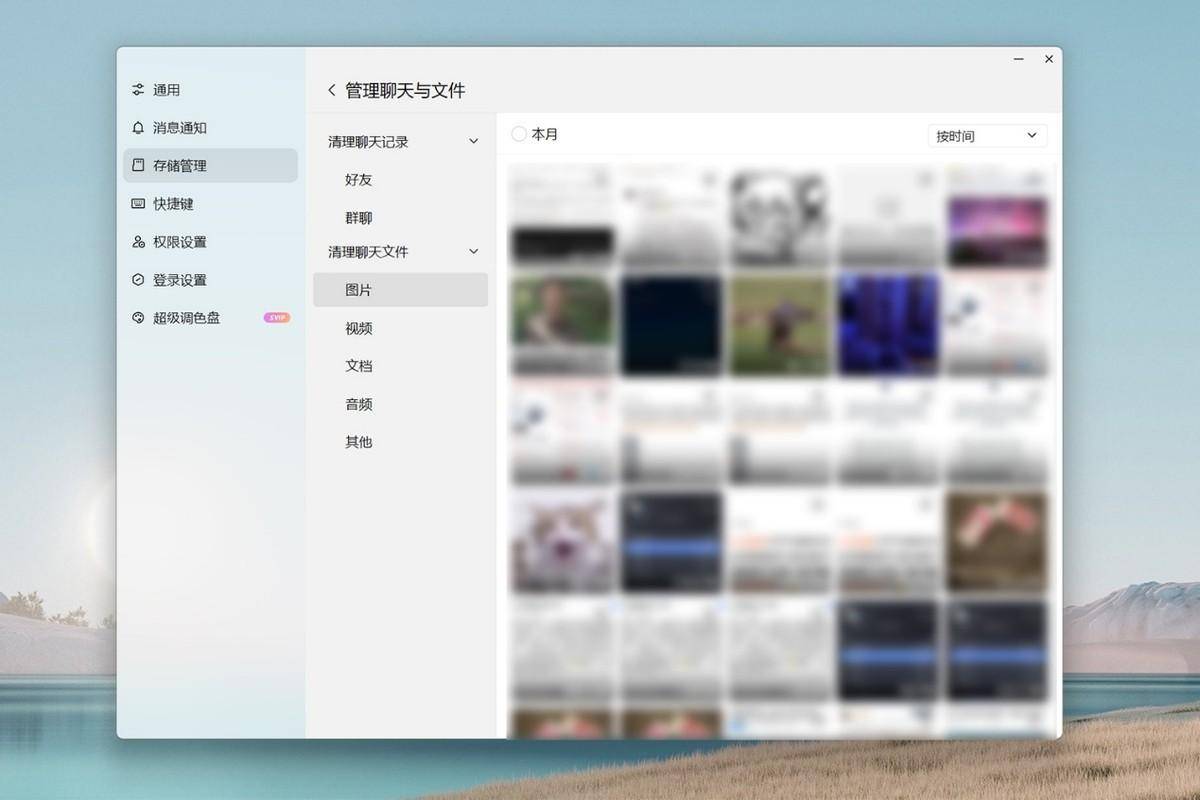Switch to the 文档 category
The width and height of the screenshot is (1200, 800).
tap(359, 366)
